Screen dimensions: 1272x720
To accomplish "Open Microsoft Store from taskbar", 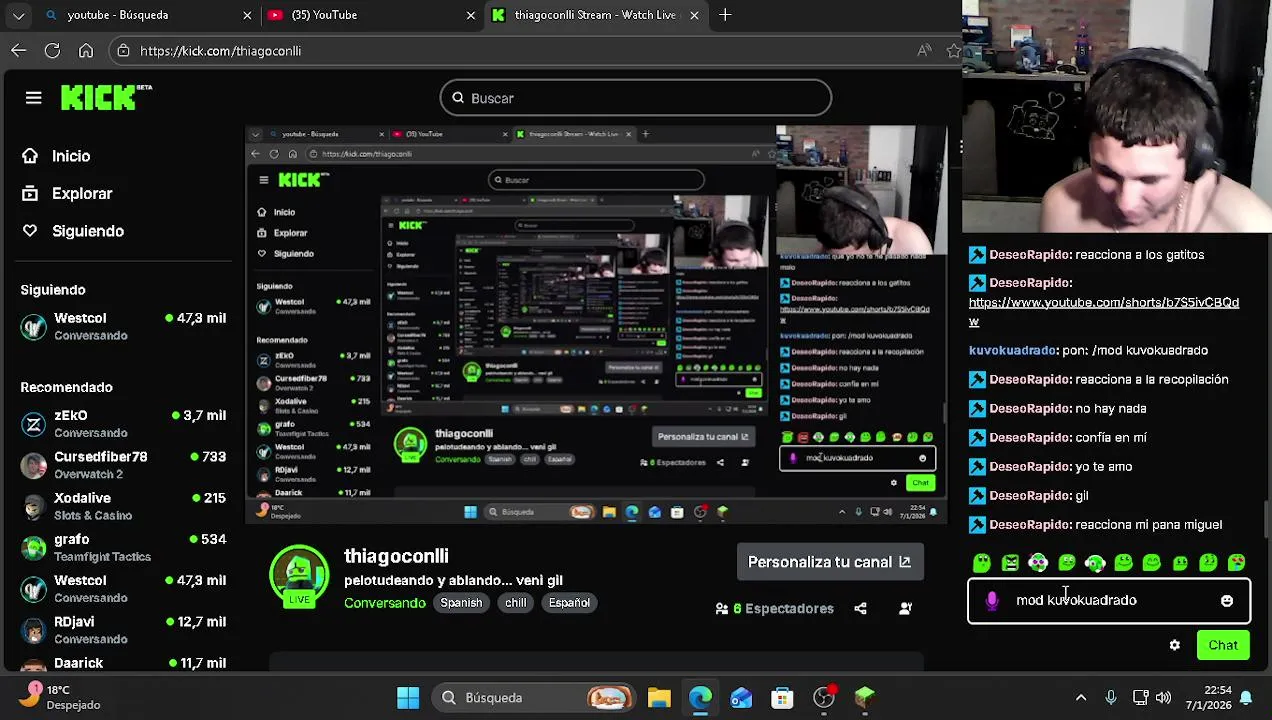I will pos(782,697).
